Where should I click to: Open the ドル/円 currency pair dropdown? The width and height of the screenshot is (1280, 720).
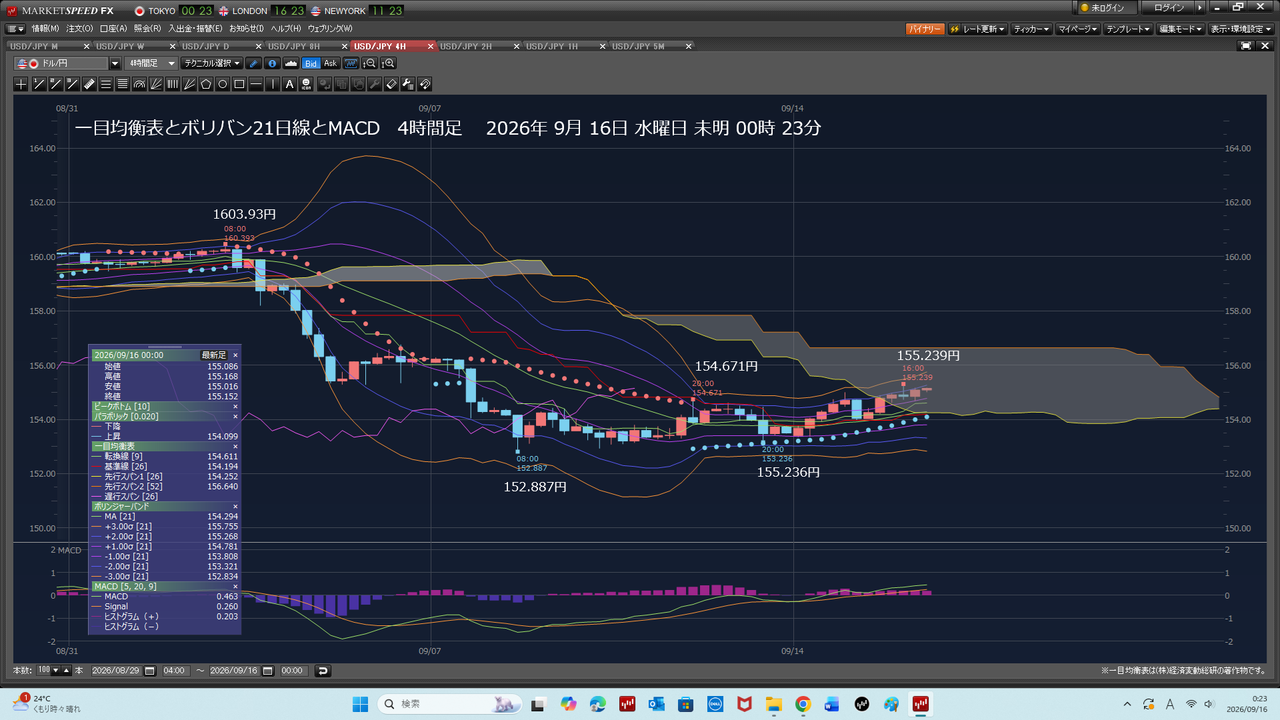(114, 63)
